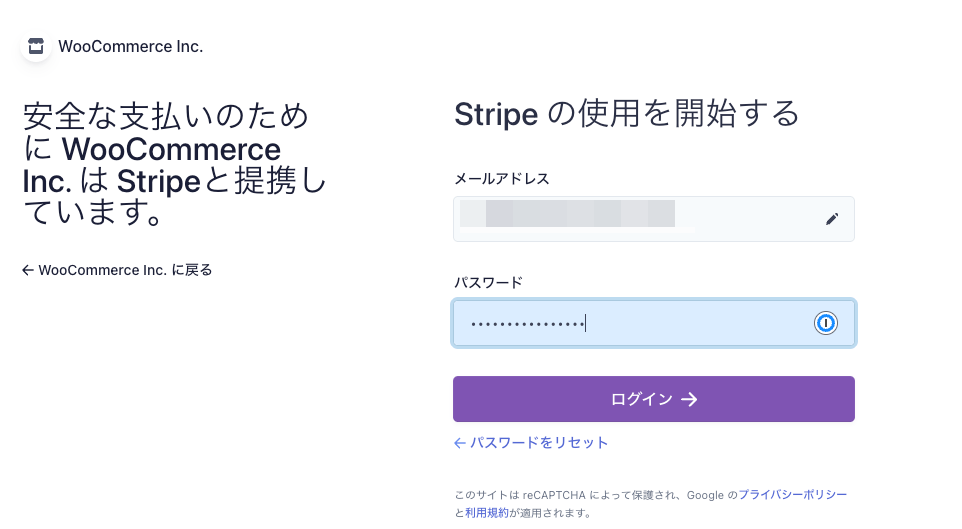
Task: Open the 1Password icon in password field
Action: click(x=825, y=323)
